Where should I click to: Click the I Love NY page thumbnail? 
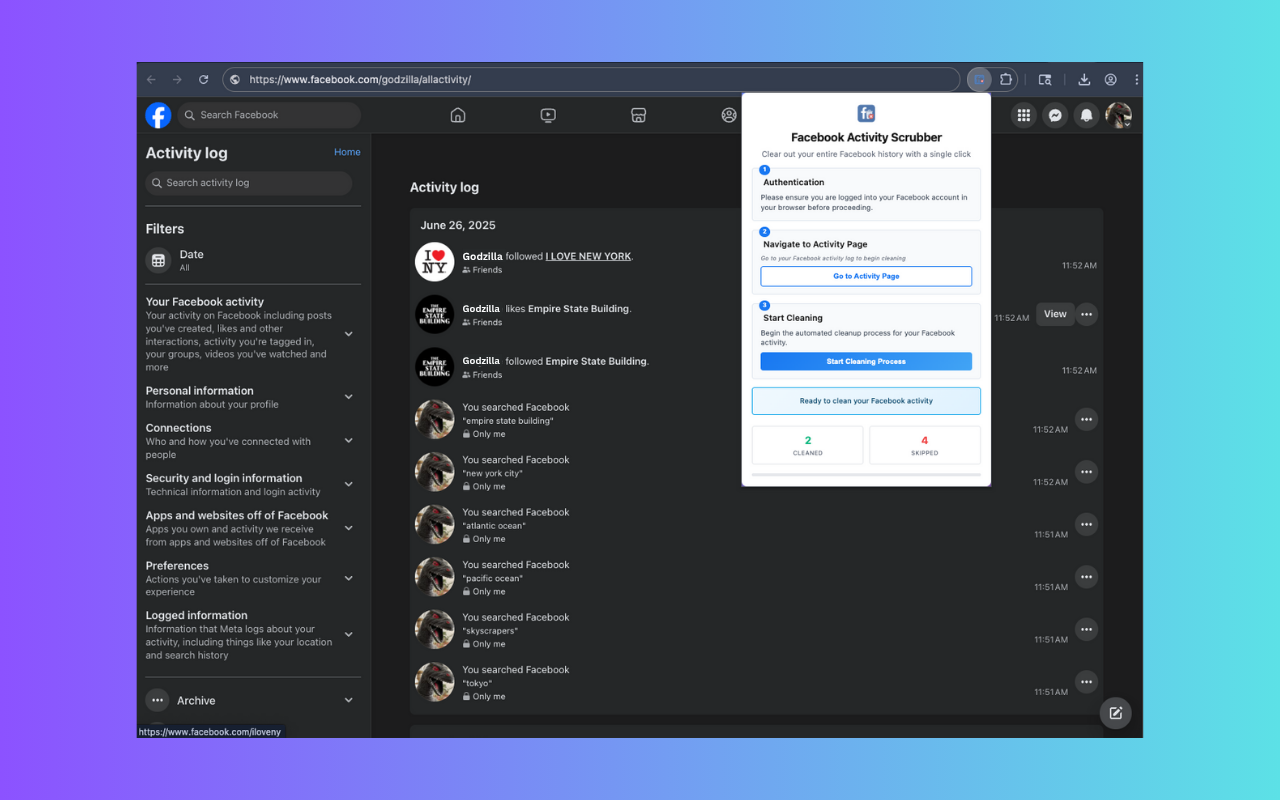click(434, 262)
